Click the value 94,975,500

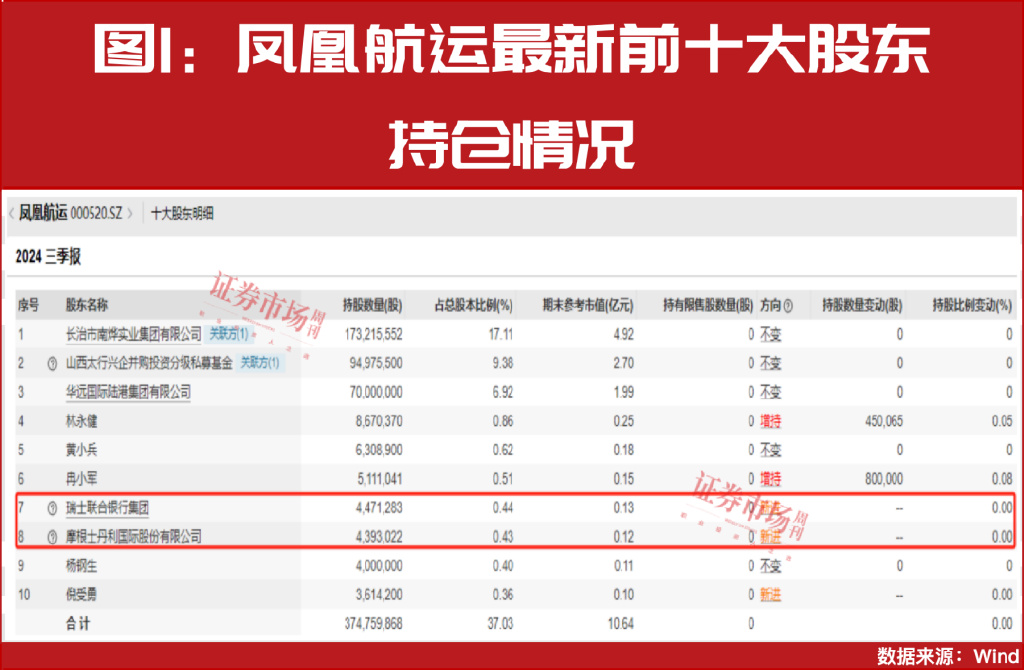[x=376, y=363]
